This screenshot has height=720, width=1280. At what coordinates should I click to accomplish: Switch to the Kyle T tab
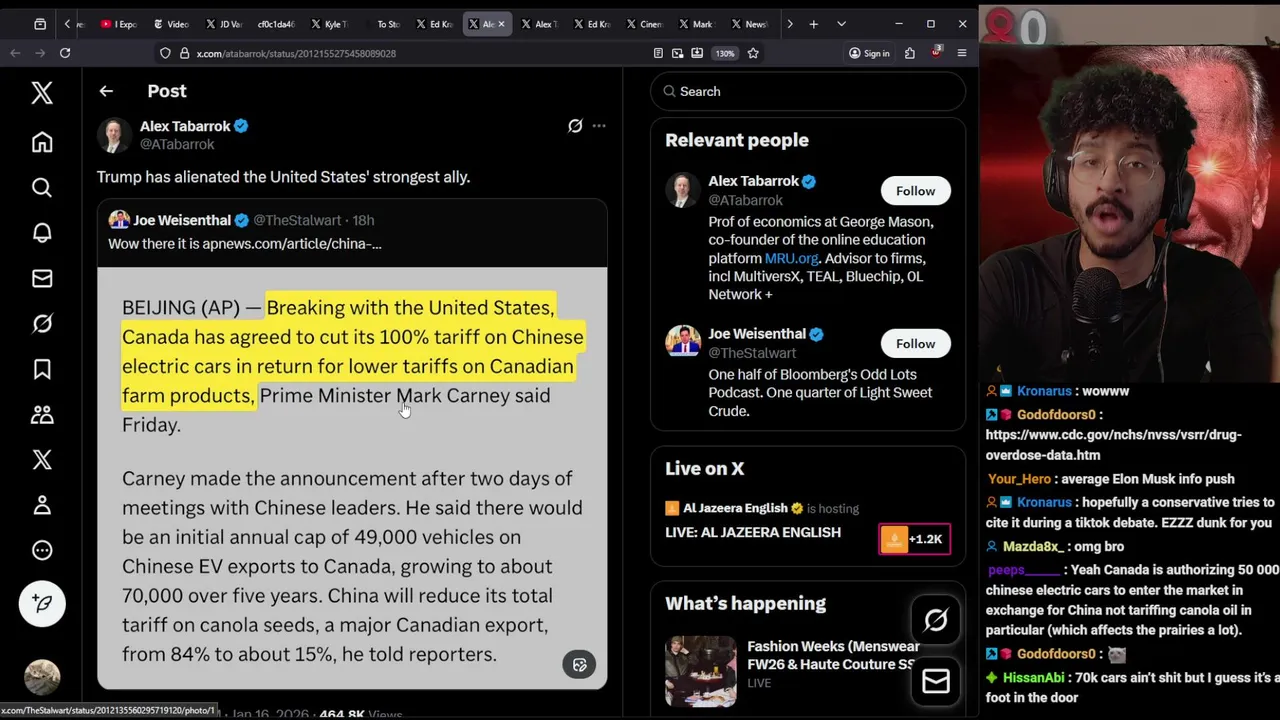(330, 24)
